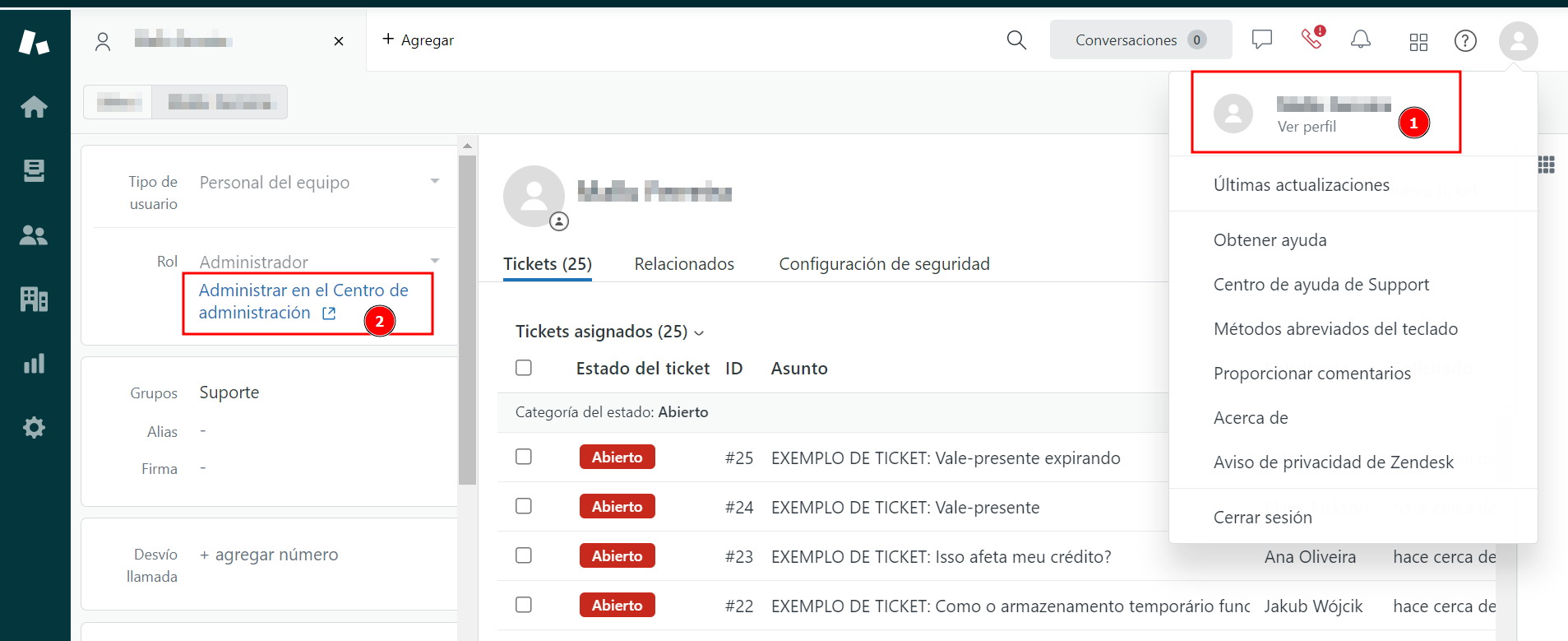The width and height of the screenshot is (1568, 641).
Task: Open the Customers icon in sidebar
Action: click(x=35, y=235)
